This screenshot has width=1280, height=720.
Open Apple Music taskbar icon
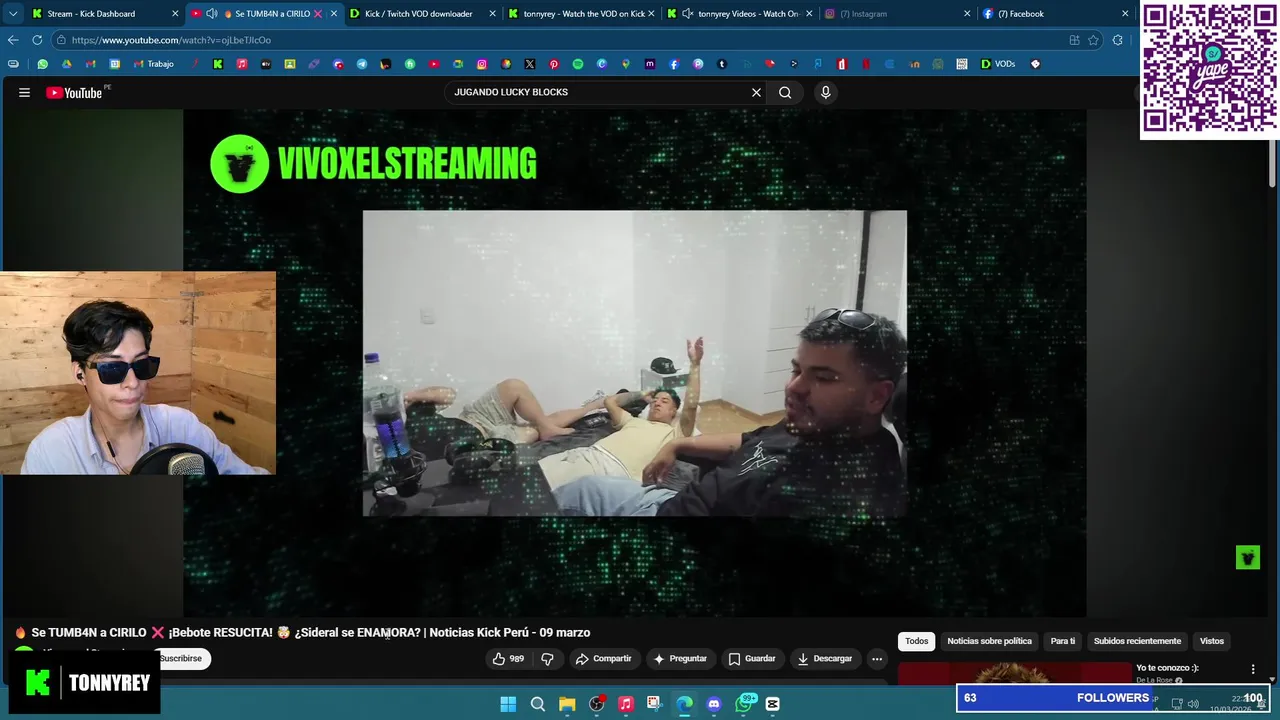tap(626, 704)
